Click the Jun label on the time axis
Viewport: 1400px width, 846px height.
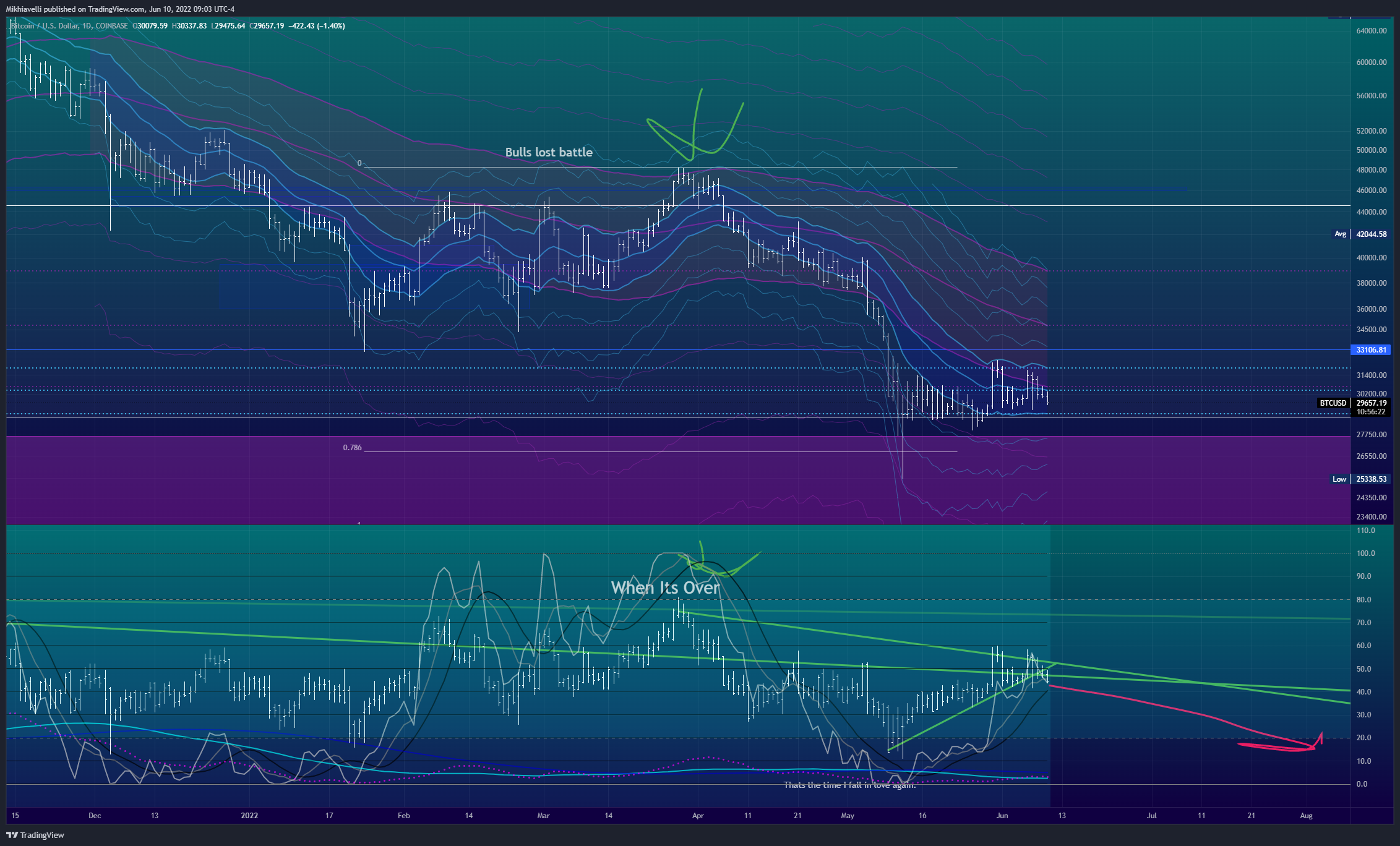tap(1002, 816)
